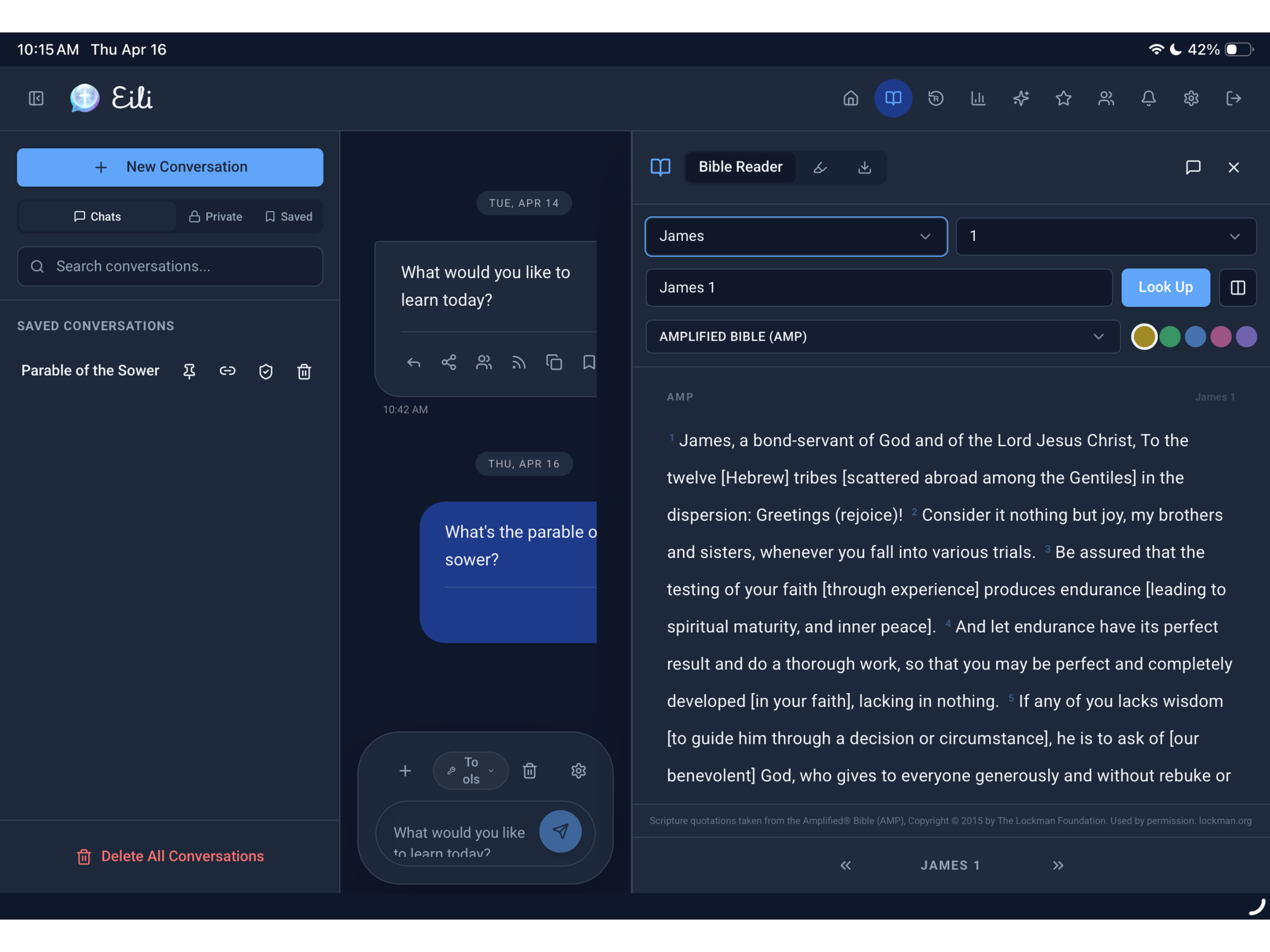
Task: Open the people community icon in top bar
Action: 1106,98
